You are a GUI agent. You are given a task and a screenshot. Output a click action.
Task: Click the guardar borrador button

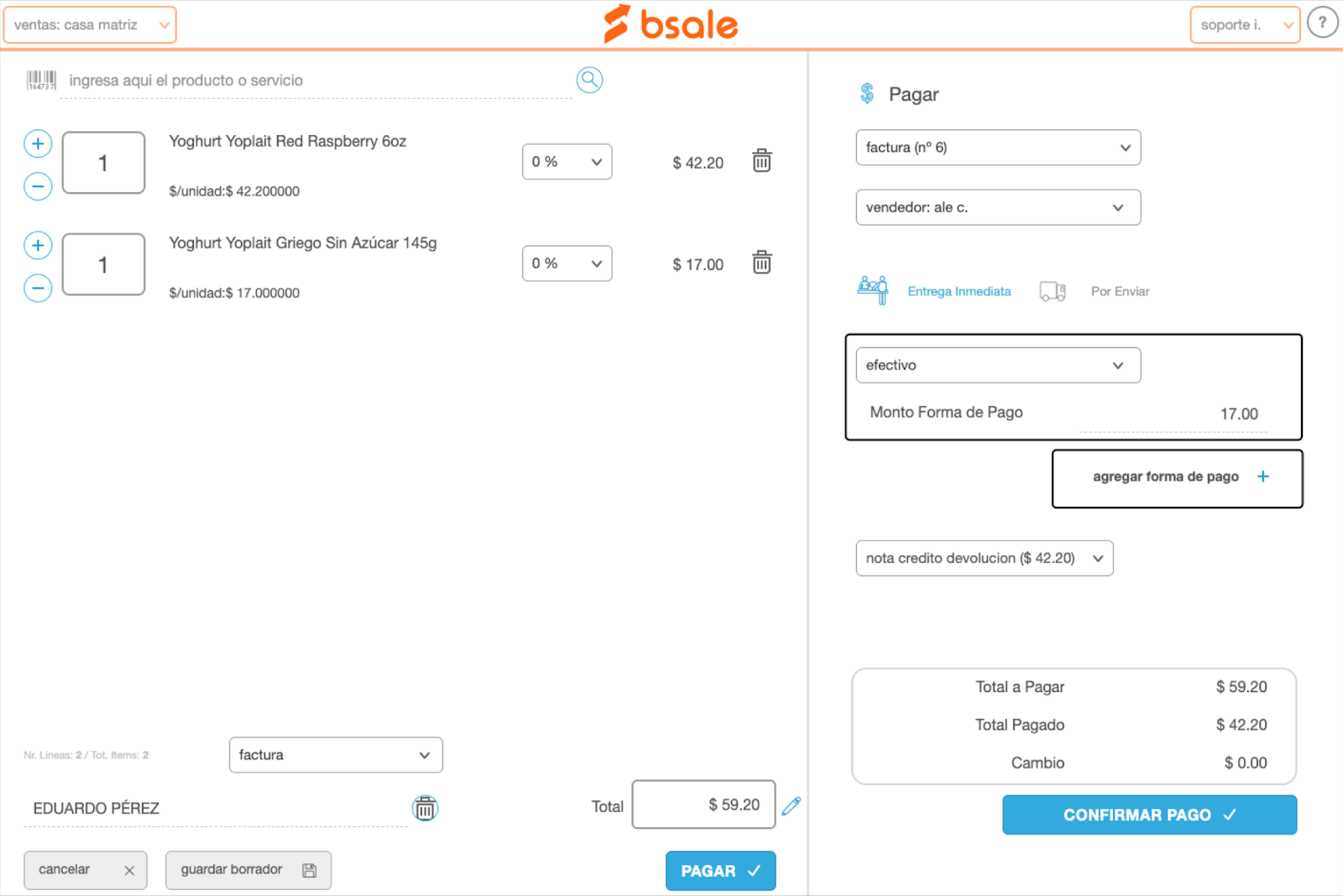248,870
